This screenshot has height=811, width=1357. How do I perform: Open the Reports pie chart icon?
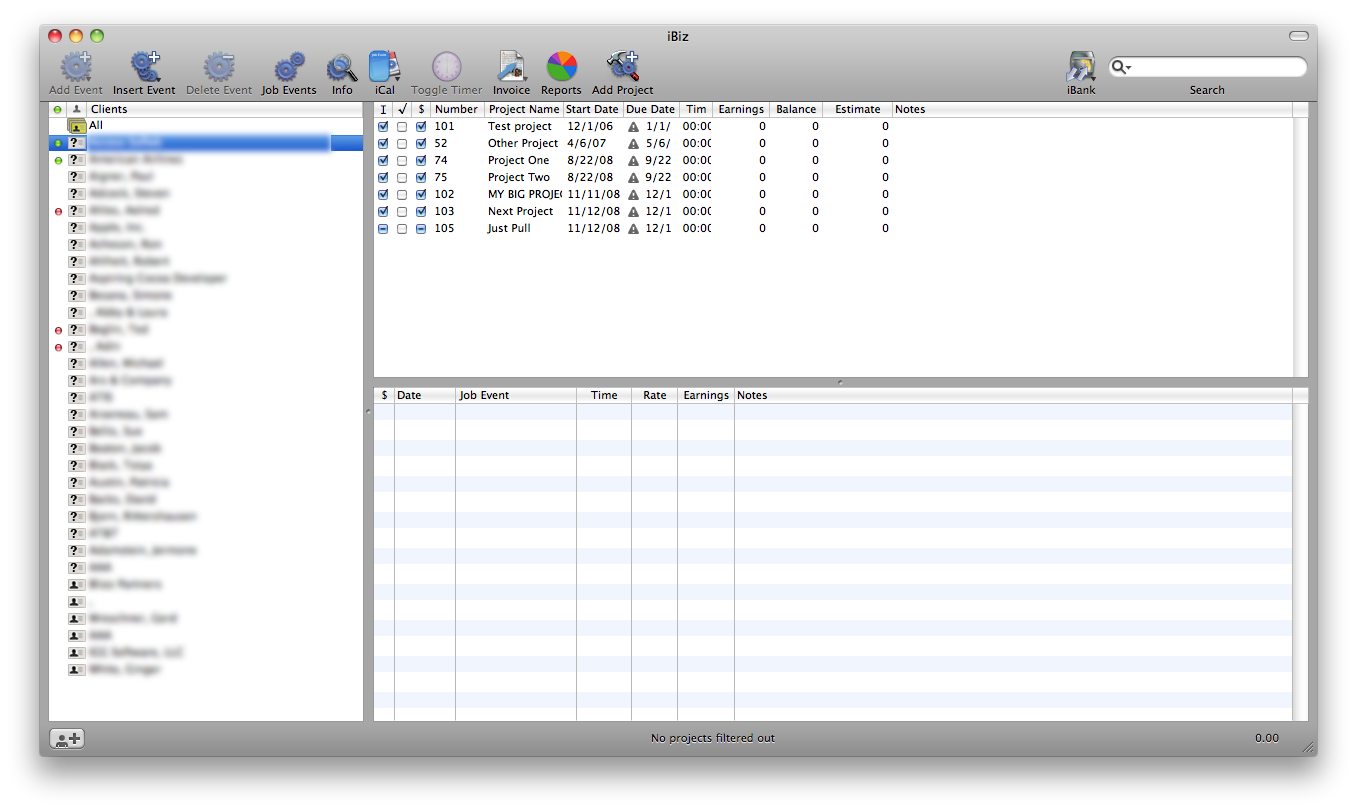(x=561, y=68)
